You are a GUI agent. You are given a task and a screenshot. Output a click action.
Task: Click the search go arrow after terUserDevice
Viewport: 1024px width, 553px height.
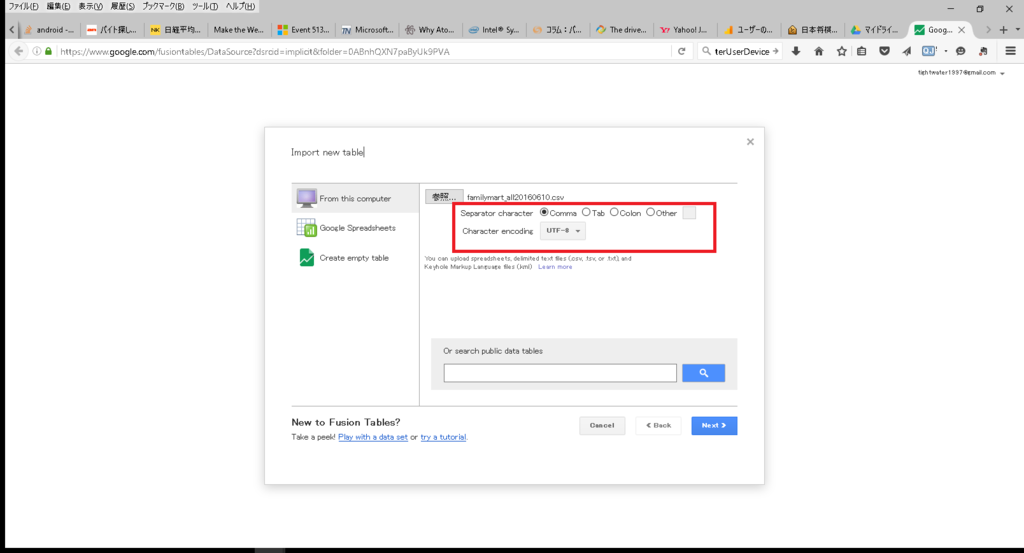tap(775, 51)
